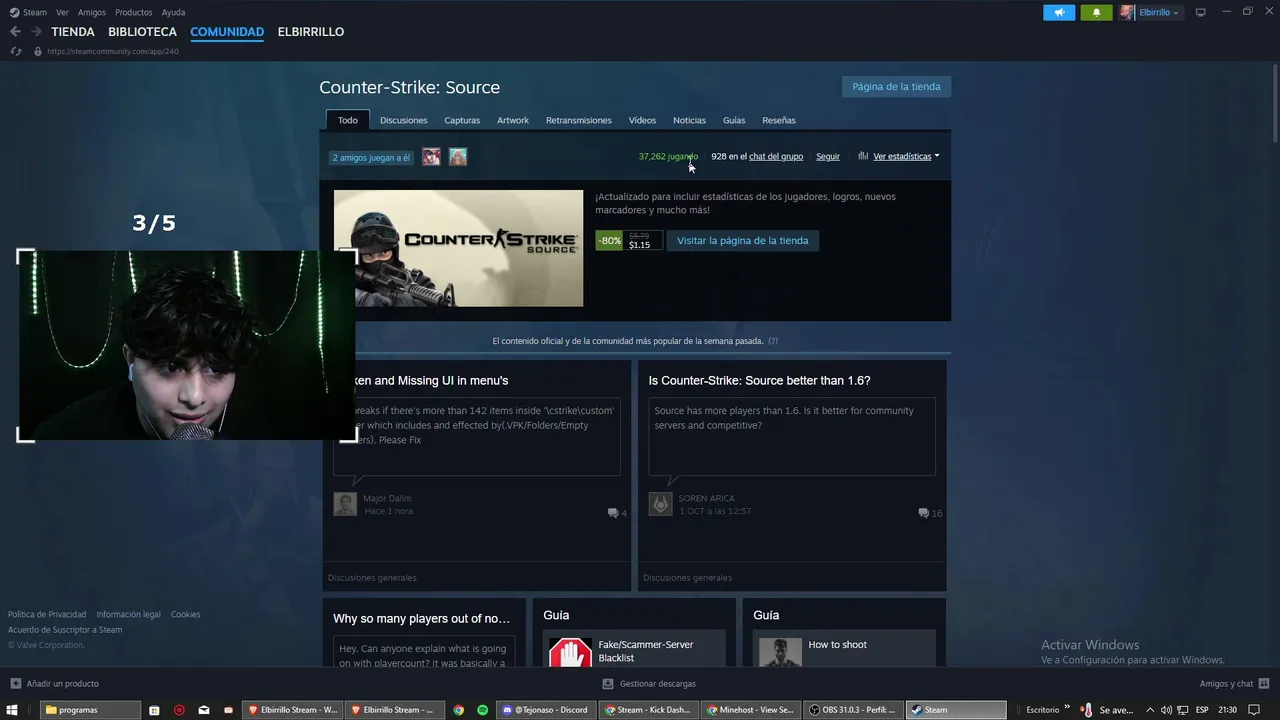The image size is (1280, 720).
Task: Open the Ayuda menu
Action: pos(173,12)
